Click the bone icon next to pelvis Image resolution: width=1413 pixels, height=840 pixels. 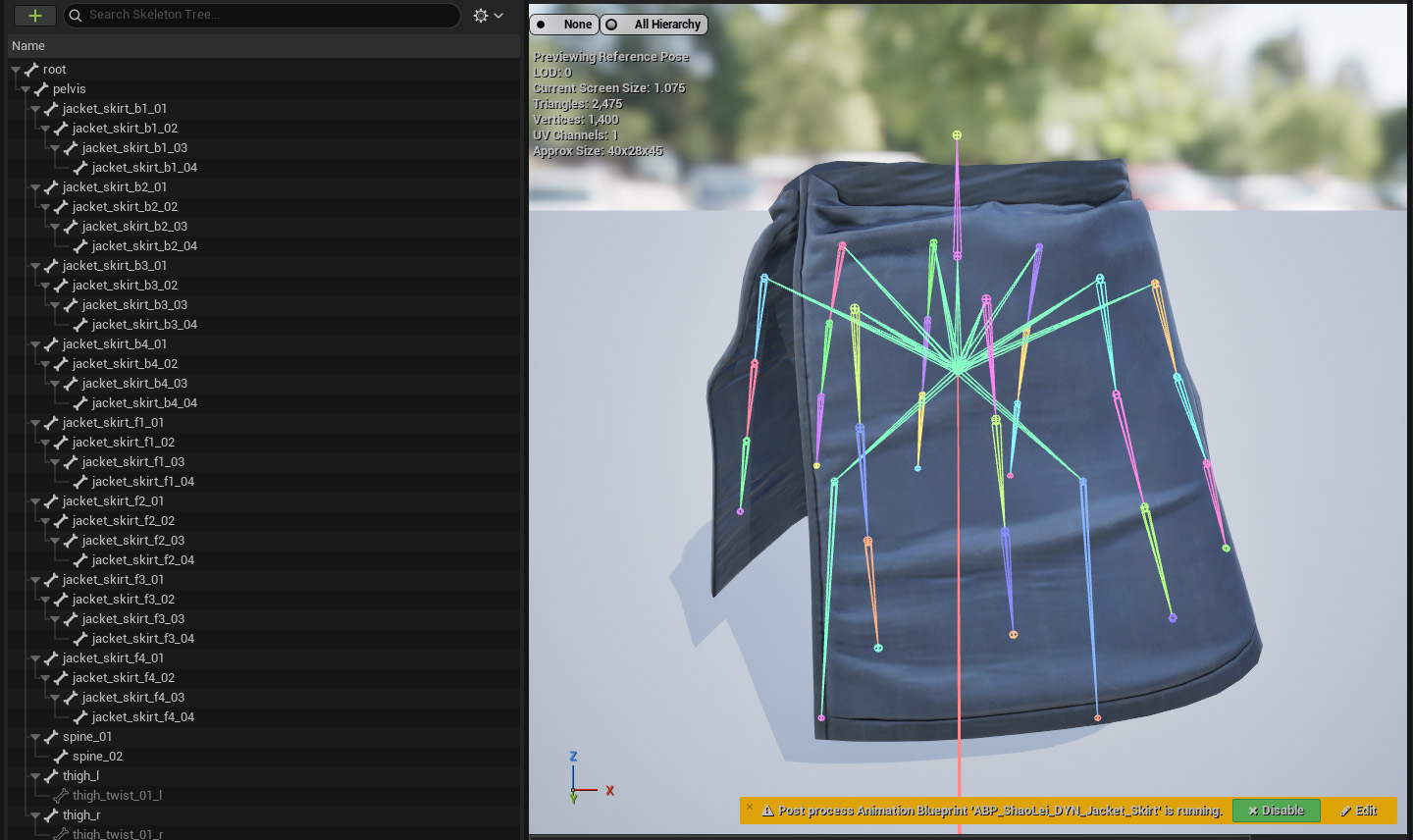point(41,89)
